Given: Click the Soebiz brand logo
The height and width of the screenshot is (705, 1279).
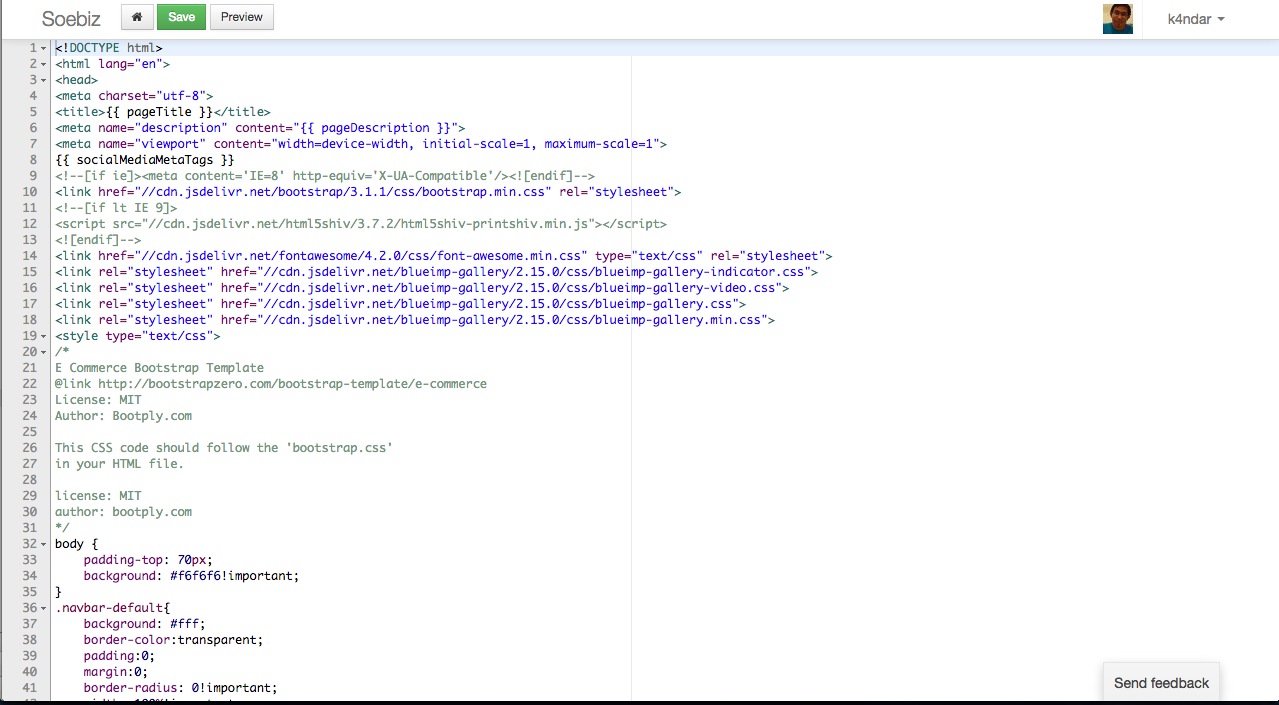Looking at the screenshot, I should click(71, 18).
